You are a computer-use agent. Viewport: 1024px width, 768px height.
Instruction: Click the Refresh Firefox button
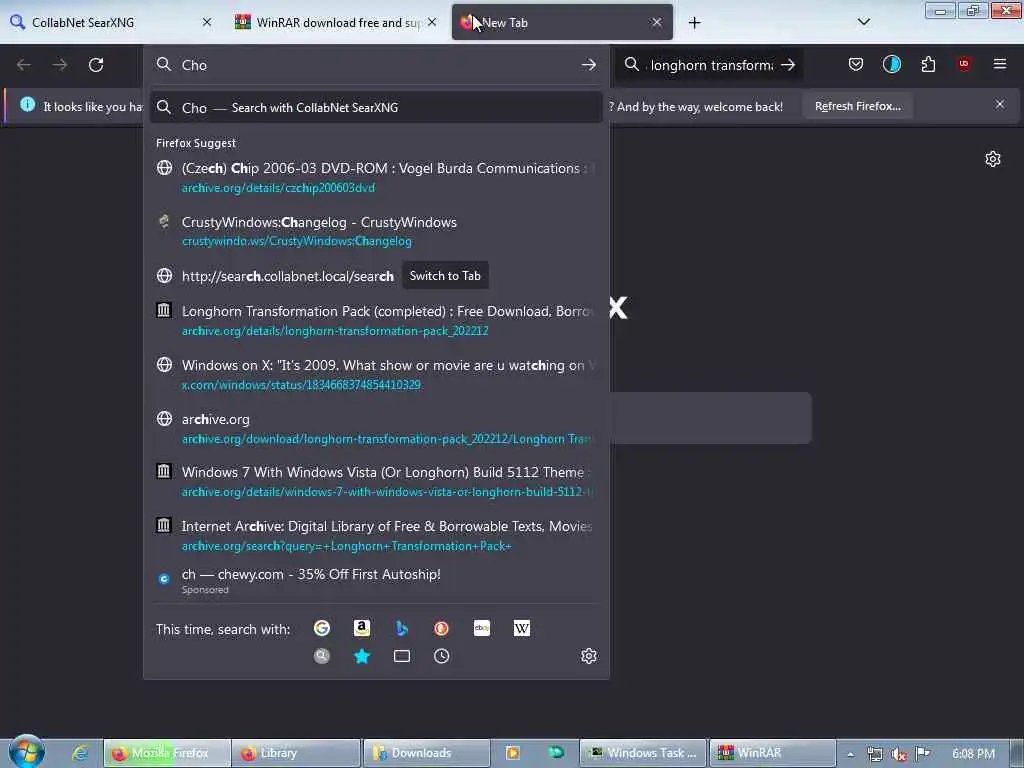click(857, 106)
